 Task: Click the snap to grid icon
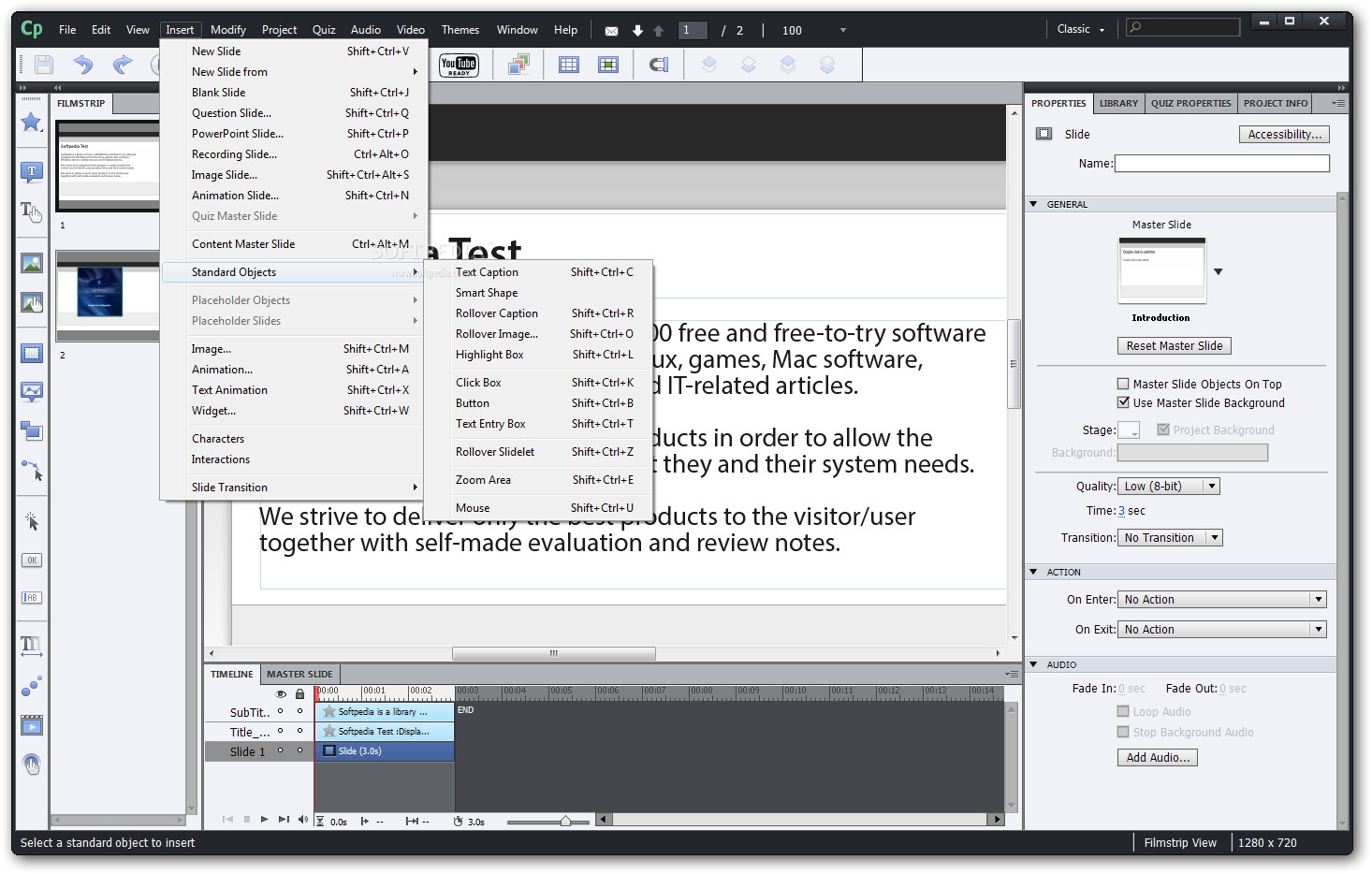(608, 65)
